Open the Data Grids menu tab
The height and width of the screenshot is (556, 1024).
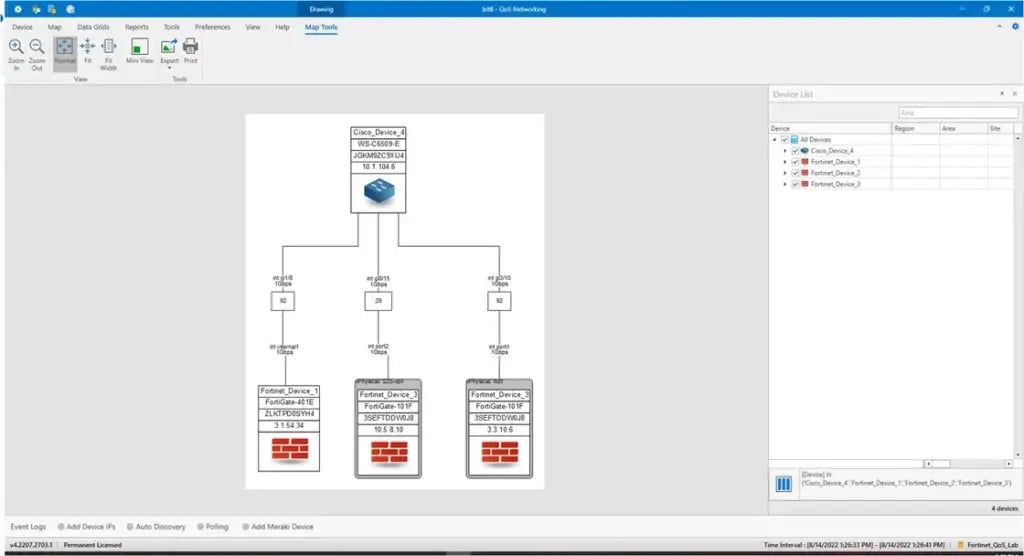[x=93, y=27]
